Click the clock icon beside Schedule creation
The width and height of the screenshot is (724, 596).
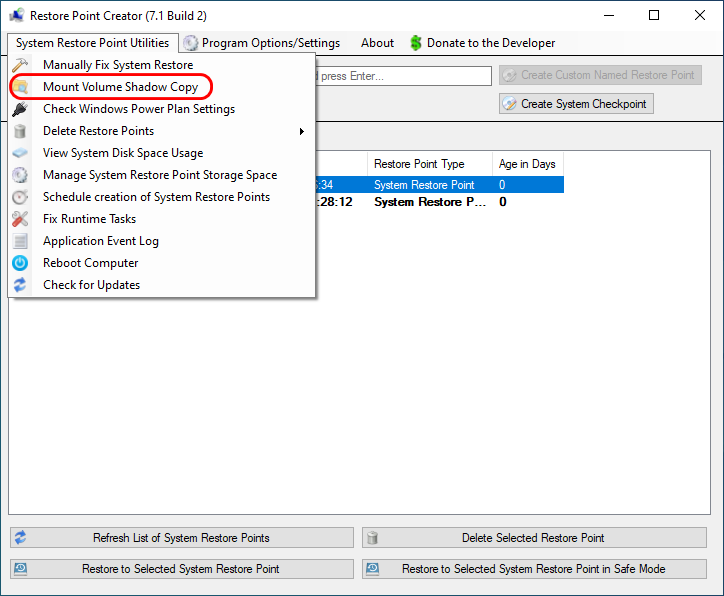click(20, 197)
